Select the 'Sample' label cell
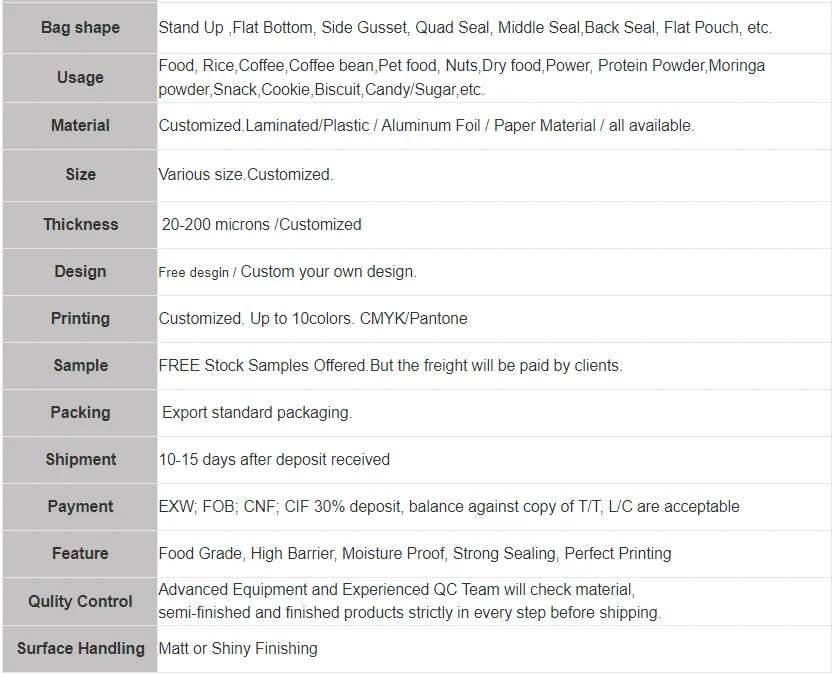 pyautogui.click(x=80, y=365)
